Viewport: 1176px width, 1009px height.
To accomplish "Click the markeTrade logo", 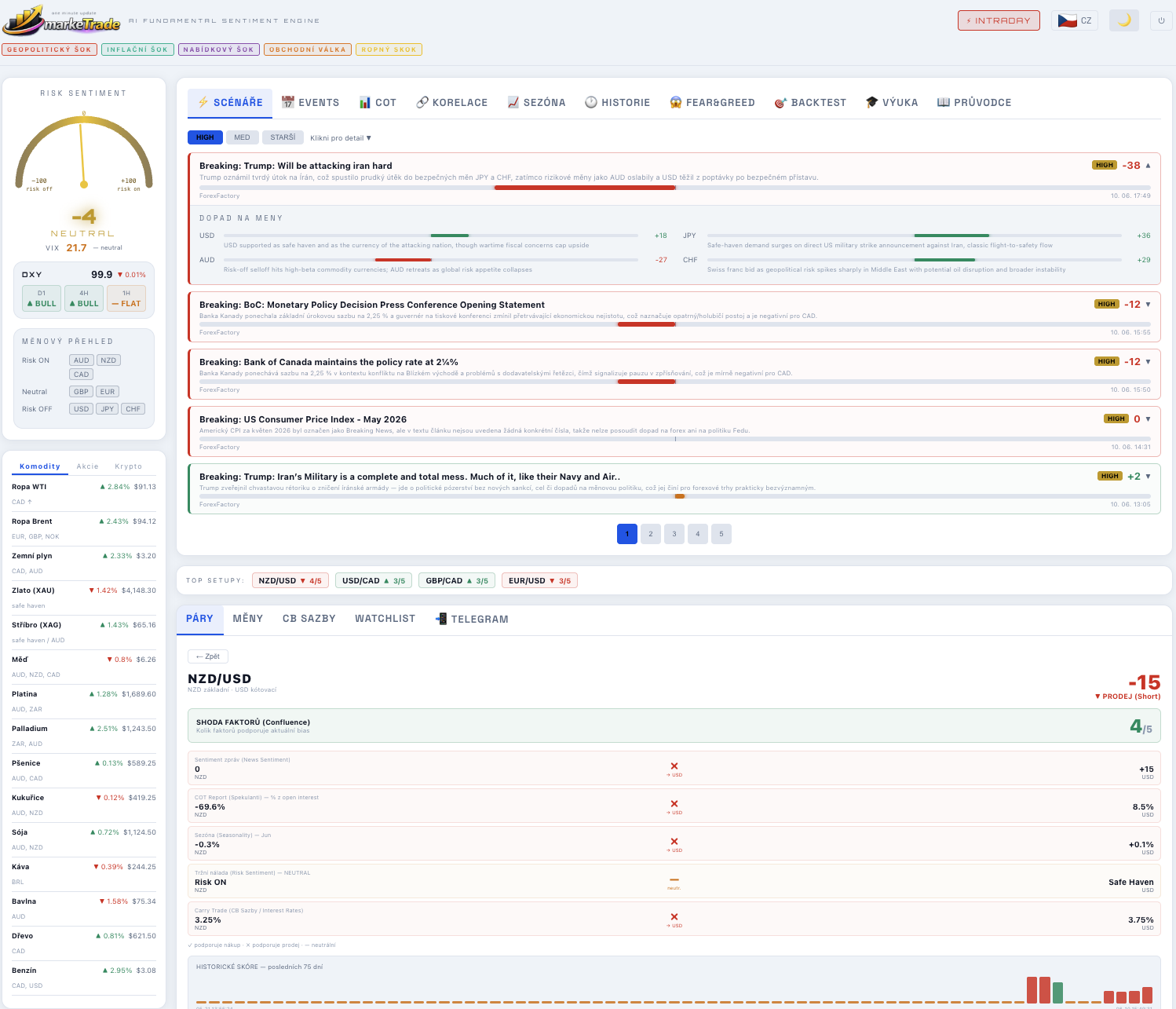I will [62, 21].
